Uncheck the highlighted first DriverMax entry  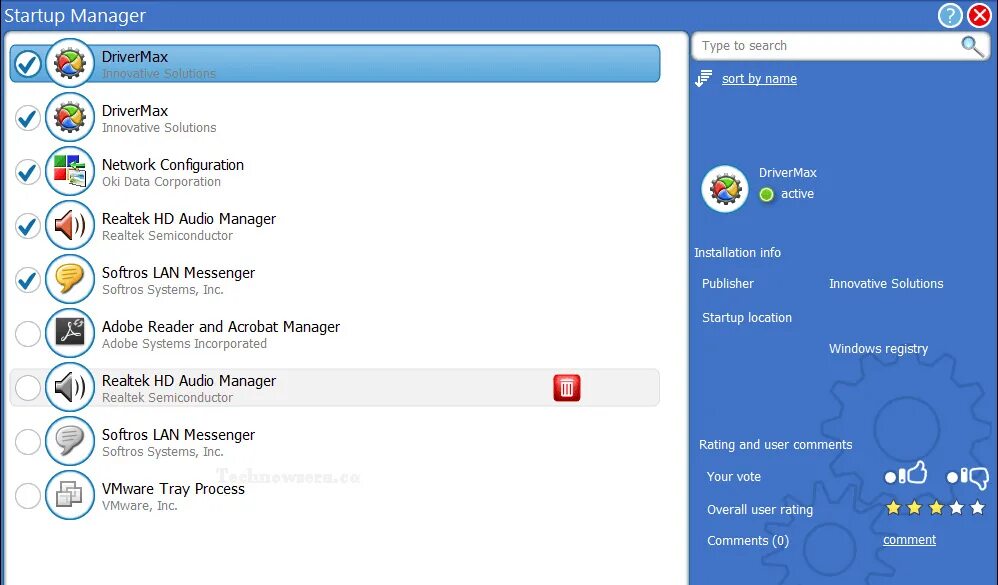point(28,64)
